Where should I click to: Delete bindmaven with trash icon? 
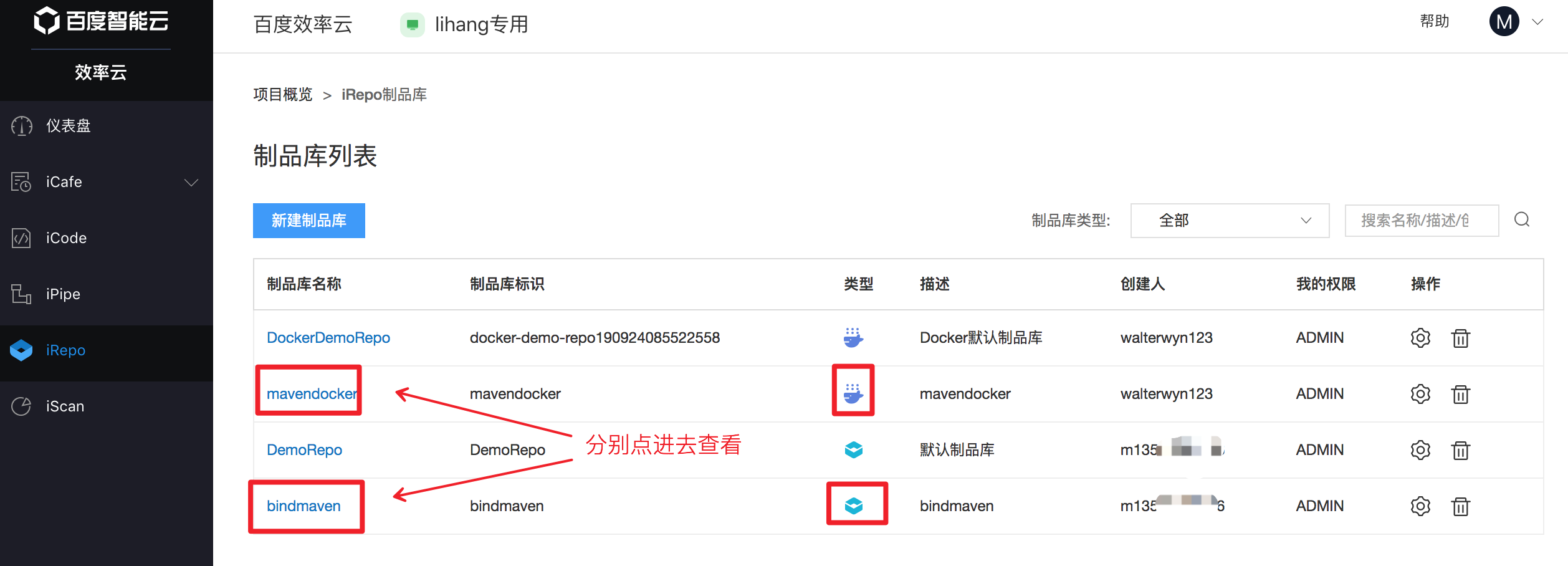1461,506
